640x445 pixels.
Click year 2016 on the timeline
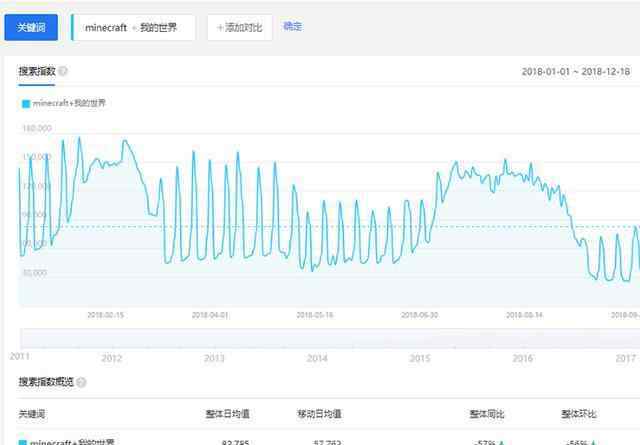coord(522,358)
